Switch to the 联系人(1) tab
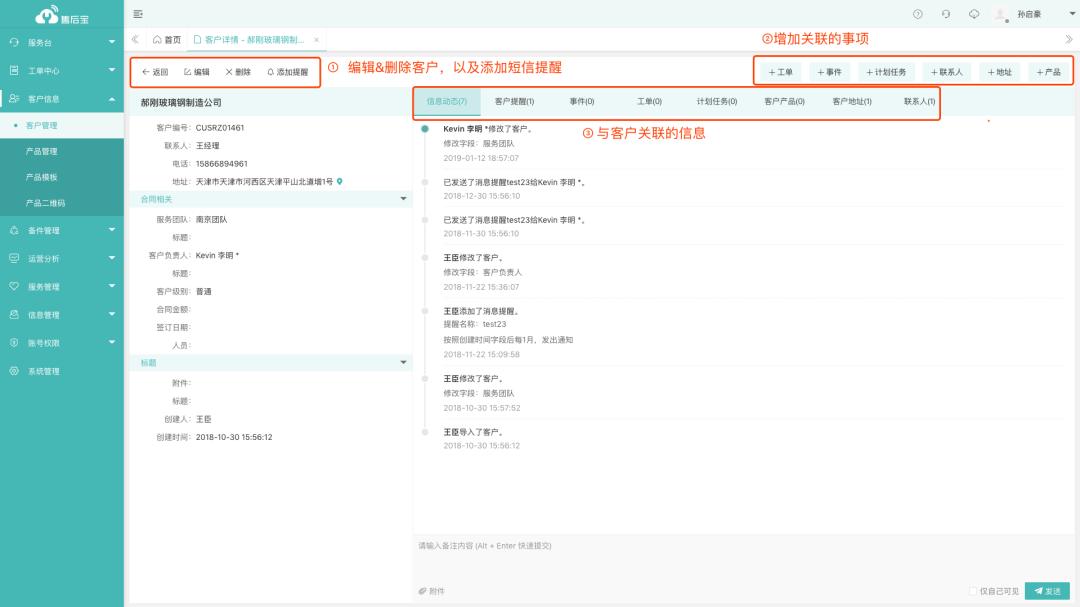The width and height of the screenshot is (1080, 607). pos(919,101)
